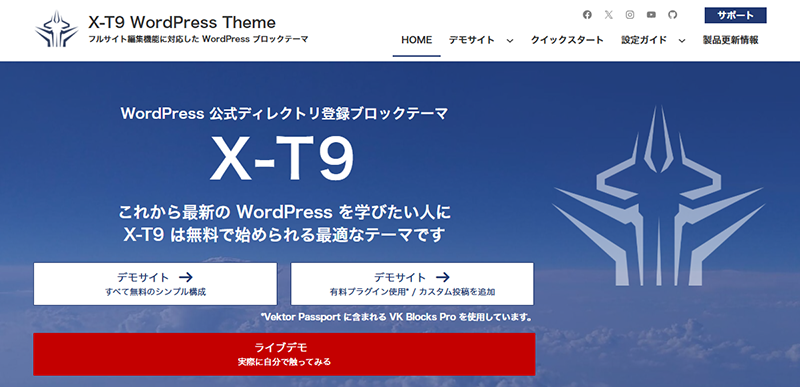This screenshot has width=800, height=387.
Task: Open the 設定ガイド menu item
Action: point(644,40)
